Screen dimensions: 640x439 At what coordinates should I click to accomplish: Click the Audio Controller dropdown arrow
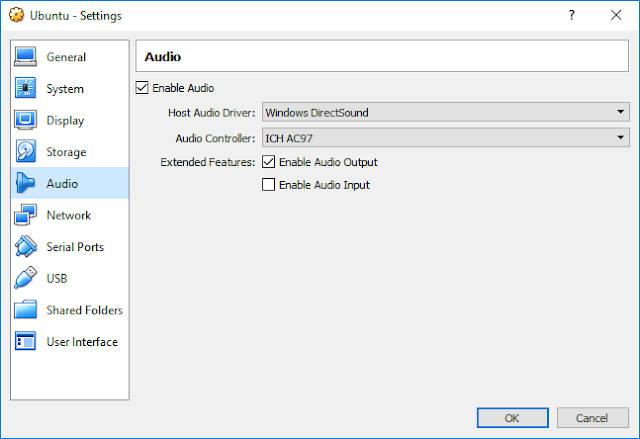[x=620, y=137]
